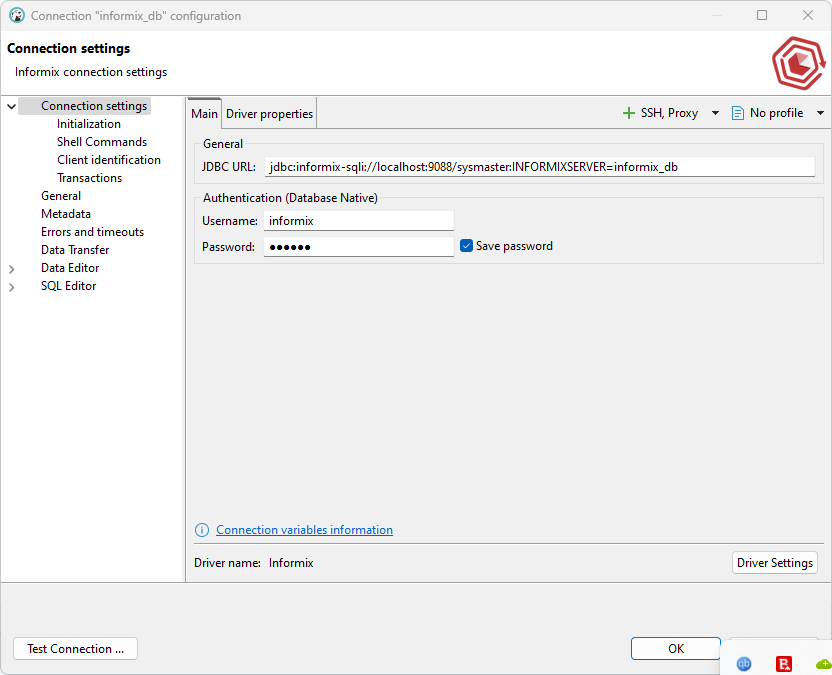The height and width of the screenshot is (675, 832).
Task: Collapse the Connection settings tree node
Action: tap(12, 106)
